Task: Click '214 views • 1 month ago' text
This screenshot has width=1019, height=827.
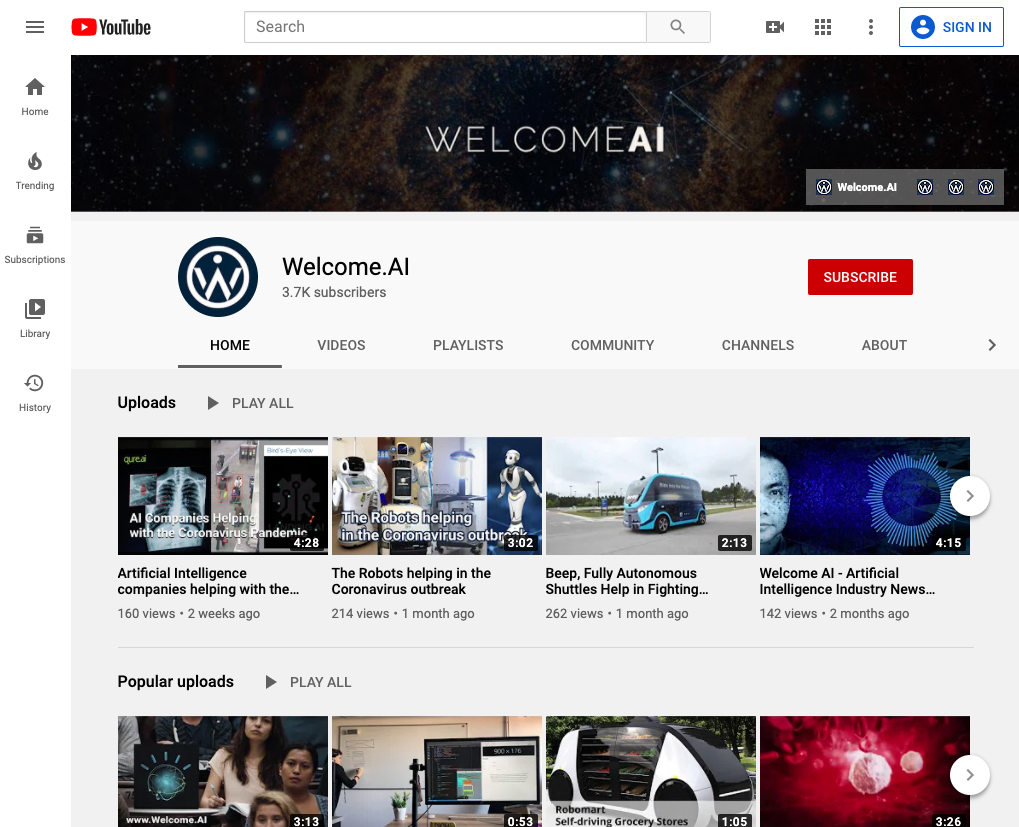Action: point(403,613)
